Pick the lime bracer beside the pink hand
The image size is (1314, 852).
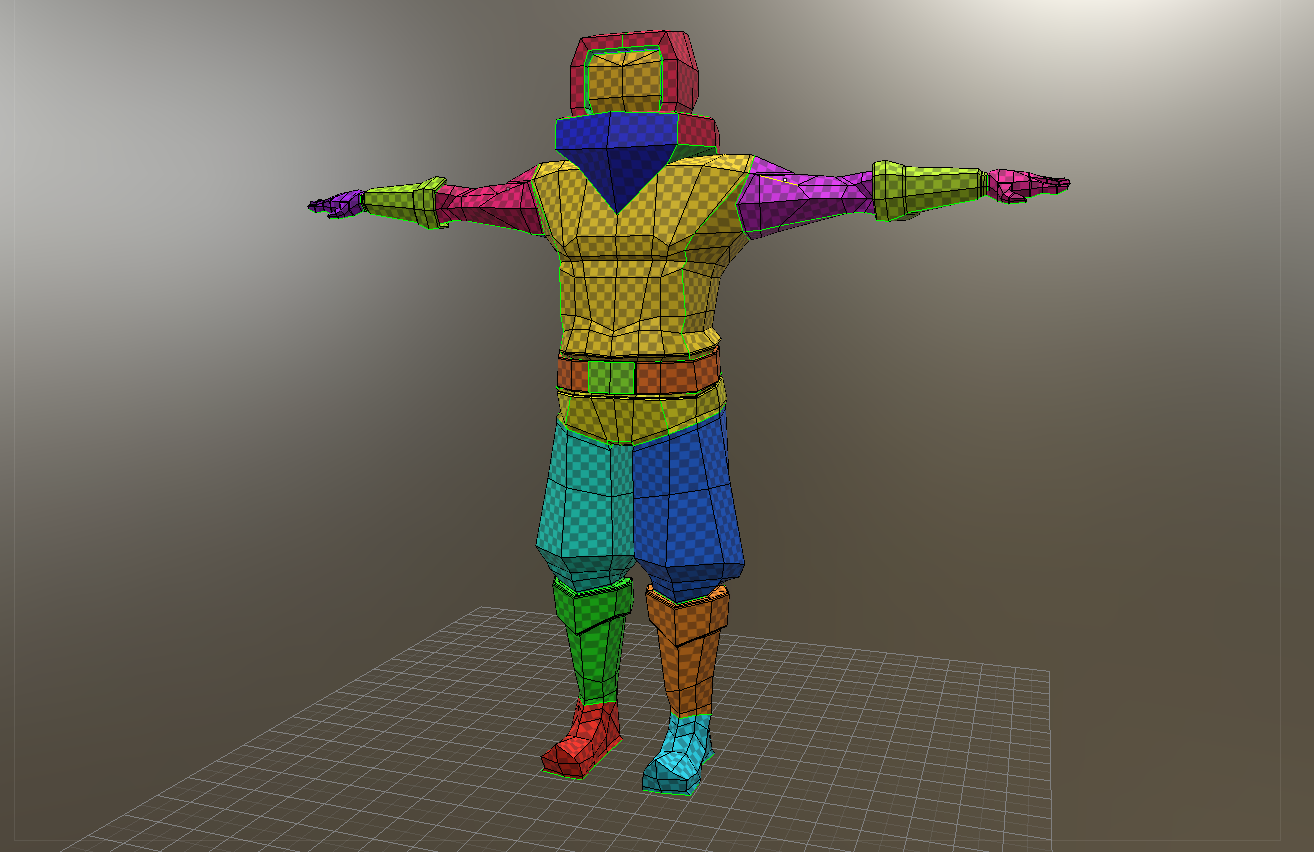click(928, 189)
